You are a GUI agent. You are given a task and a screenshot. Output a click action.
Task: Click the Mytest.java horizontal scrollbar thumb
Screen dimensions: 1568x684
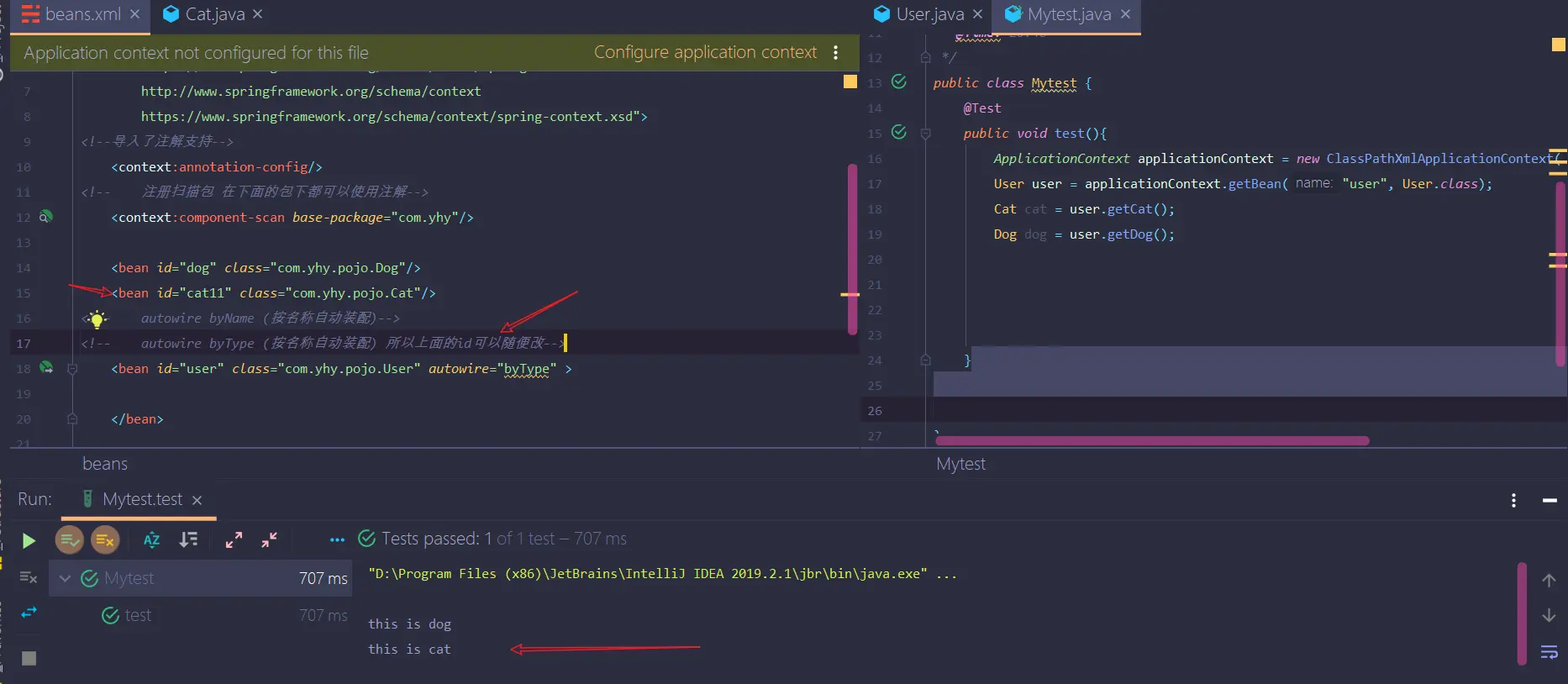[1152, 440]
